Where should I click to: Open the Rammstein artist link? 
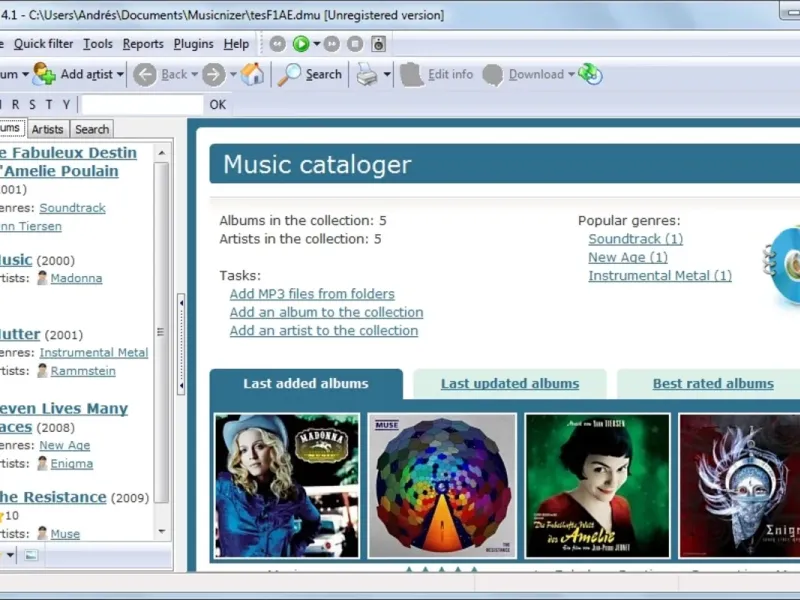(x=83, y=371)
